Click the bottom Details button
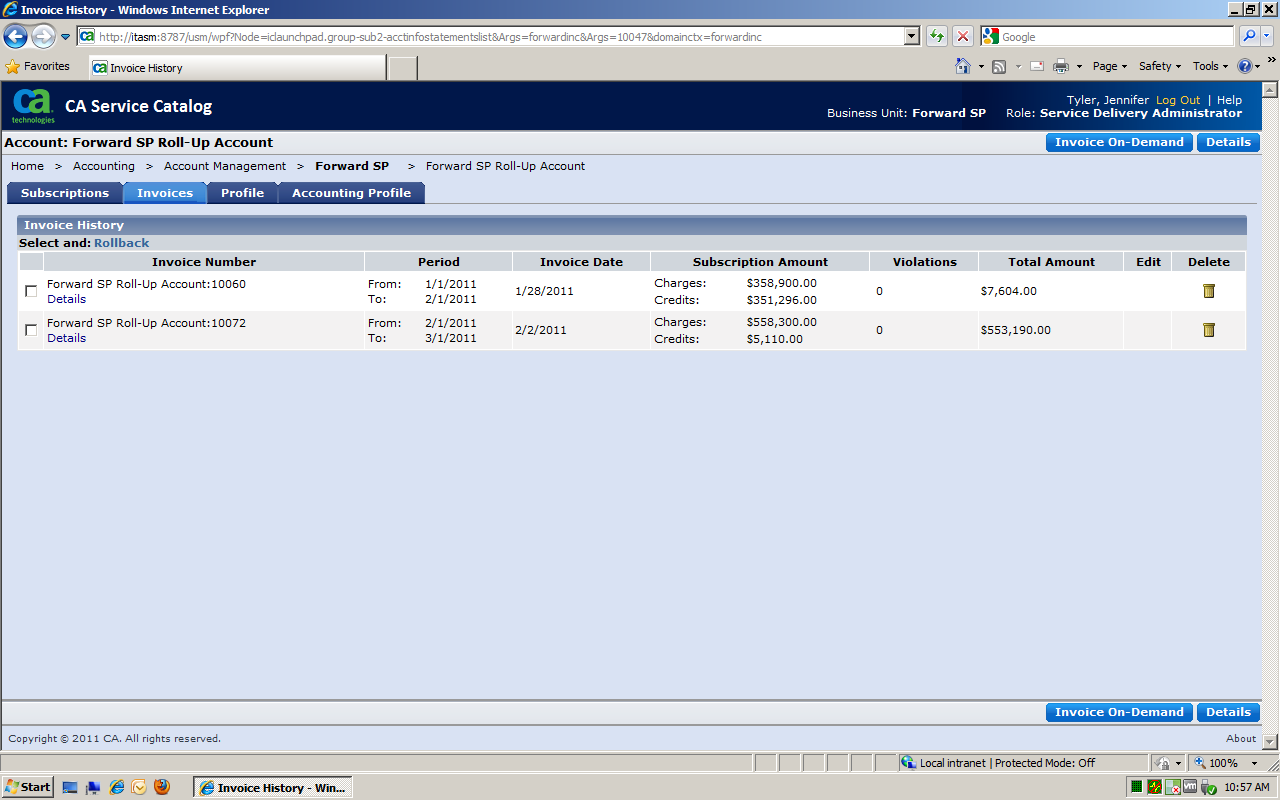 point(1228,712)
